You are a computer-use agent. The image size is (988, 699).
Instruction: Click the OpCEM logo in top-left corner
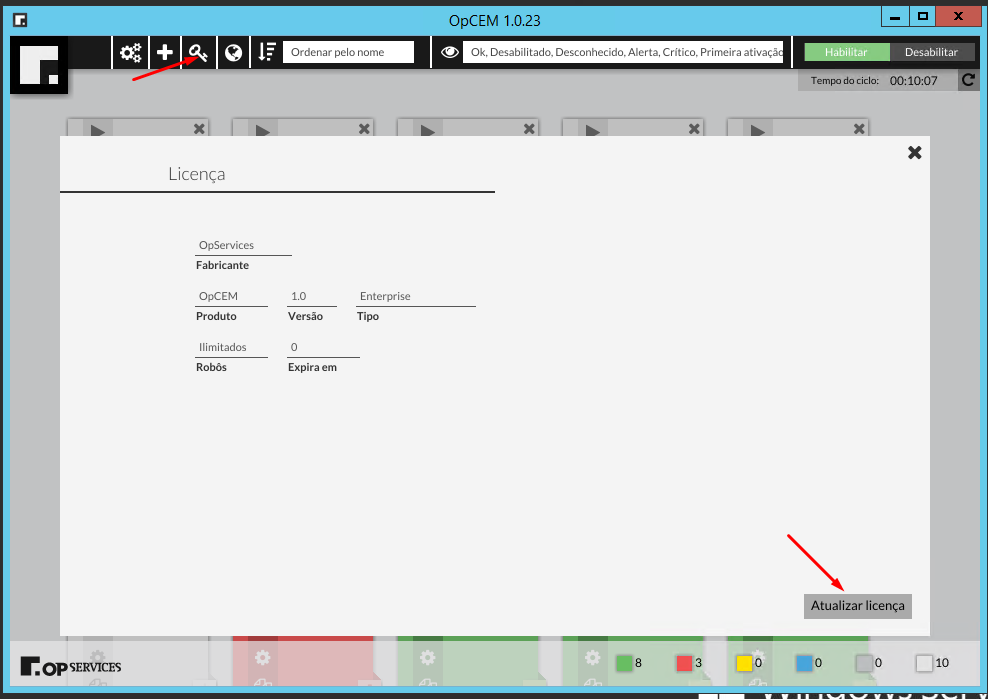(39, 66)
